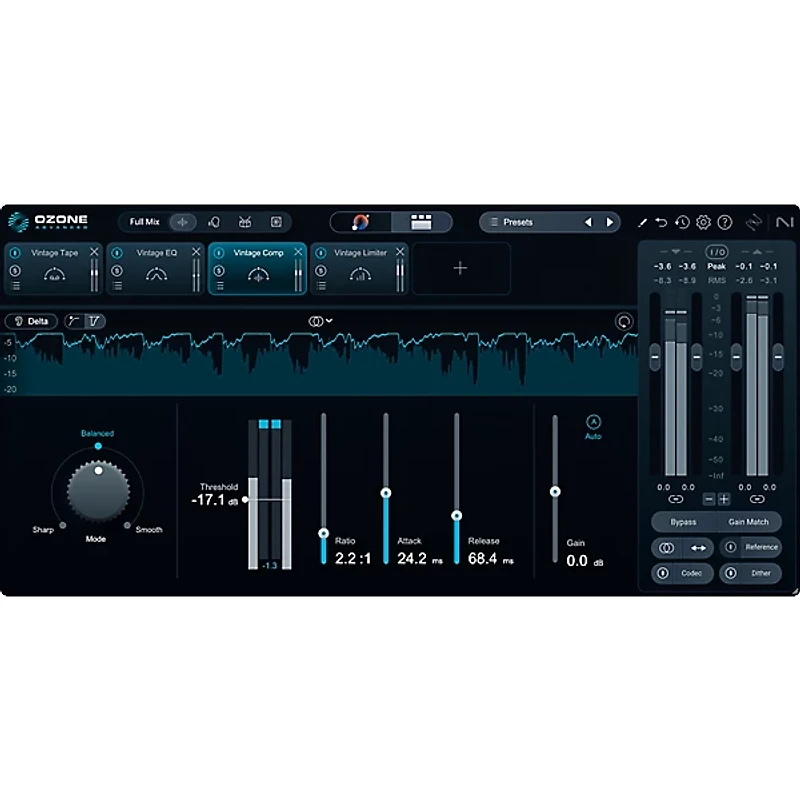Screen dimensions: 800x800
Task: Load the previous preset
Action: pos(588,222)
